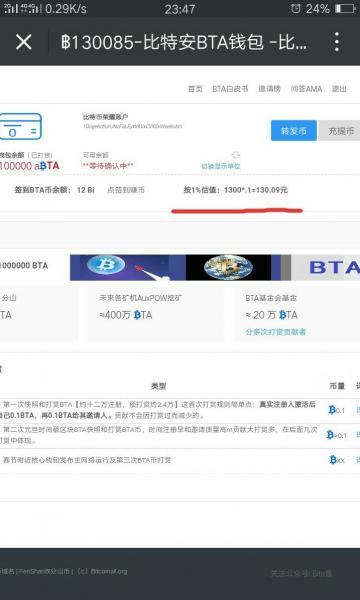Log out via 退出
Screen dimensions: 360x600
tap(339, 89)
